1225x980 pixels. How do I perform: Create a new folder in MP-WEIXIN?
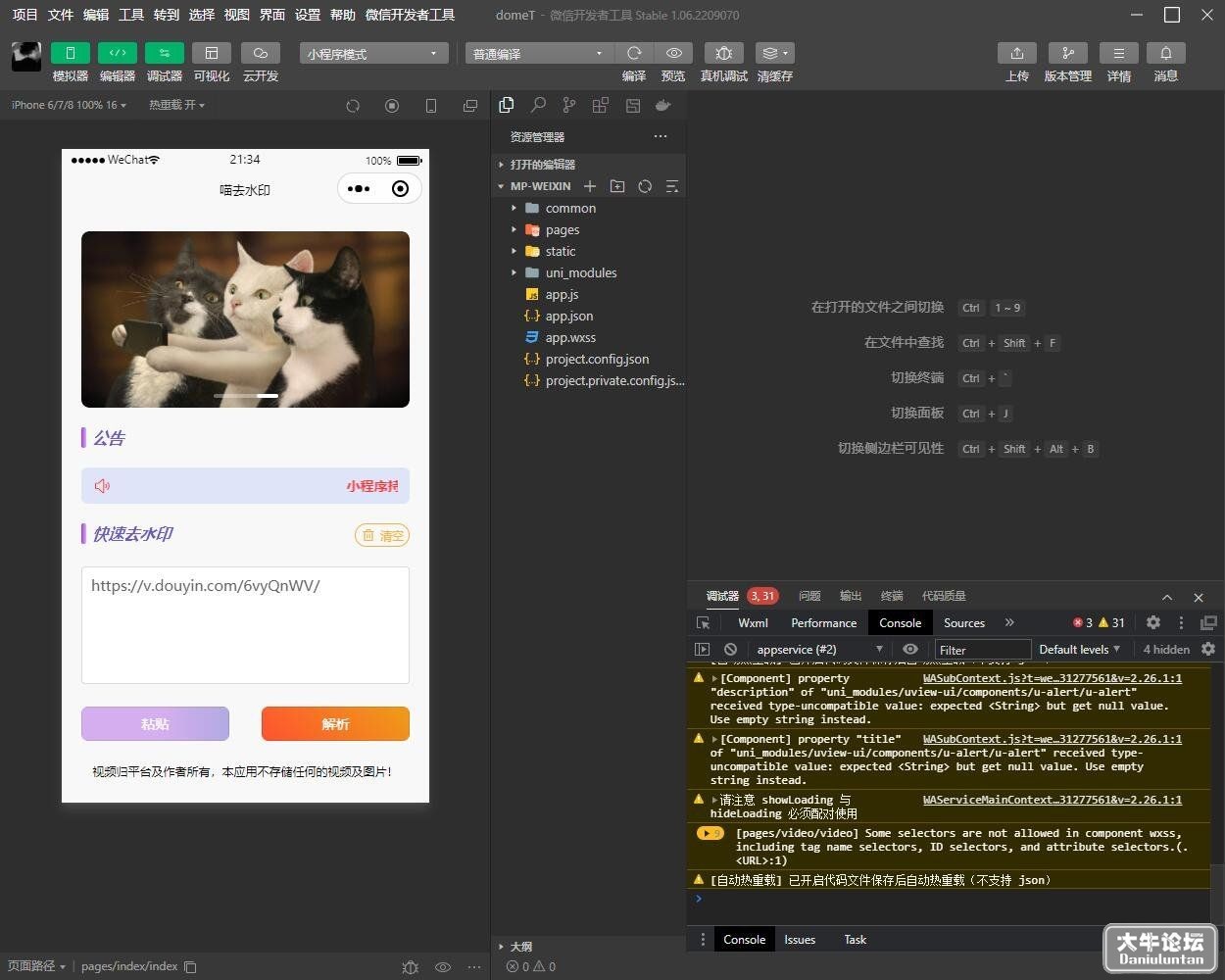tap(617, 186)
